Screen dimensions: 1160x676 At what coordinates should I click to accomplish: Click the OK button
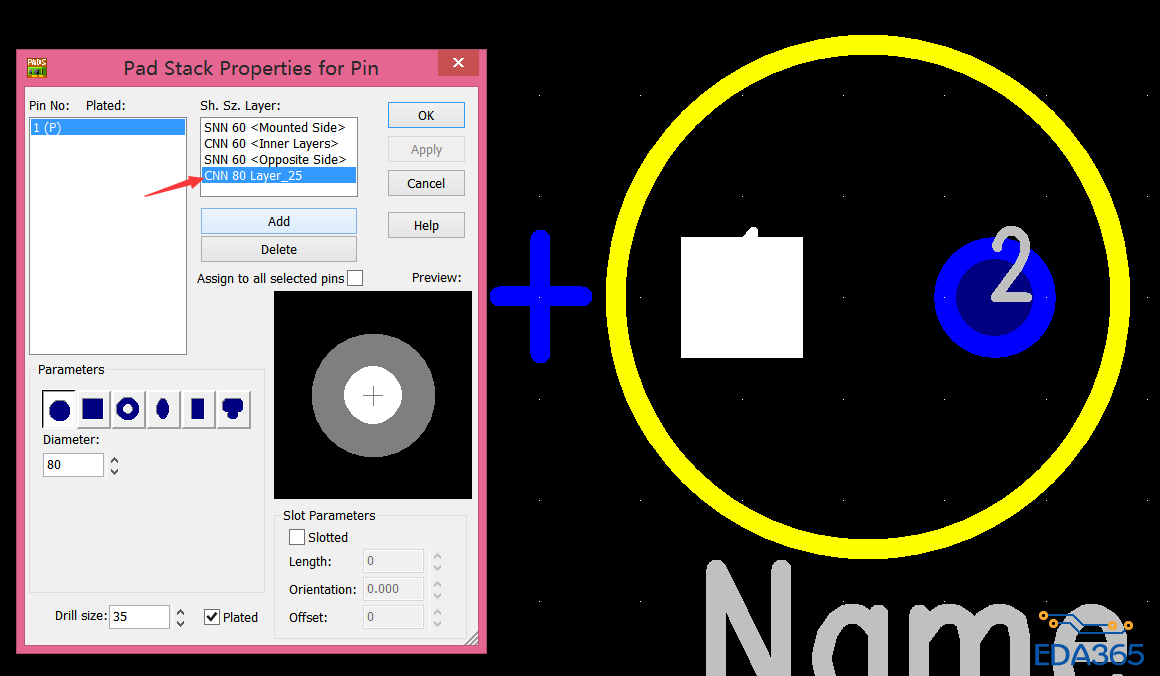point(426,115)
